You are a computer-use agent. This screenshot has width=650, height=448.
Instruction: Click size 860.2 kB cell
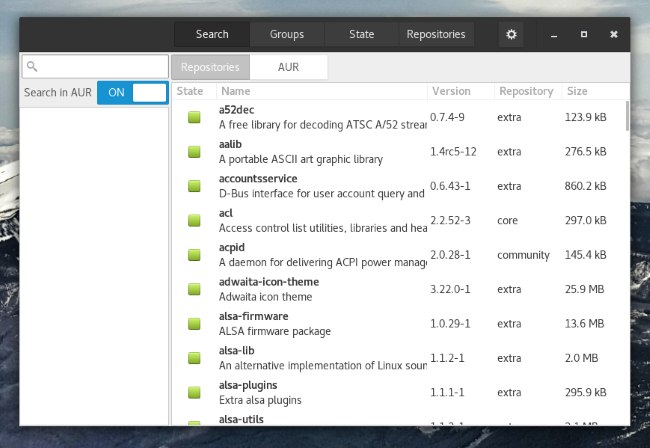[585, 186]
